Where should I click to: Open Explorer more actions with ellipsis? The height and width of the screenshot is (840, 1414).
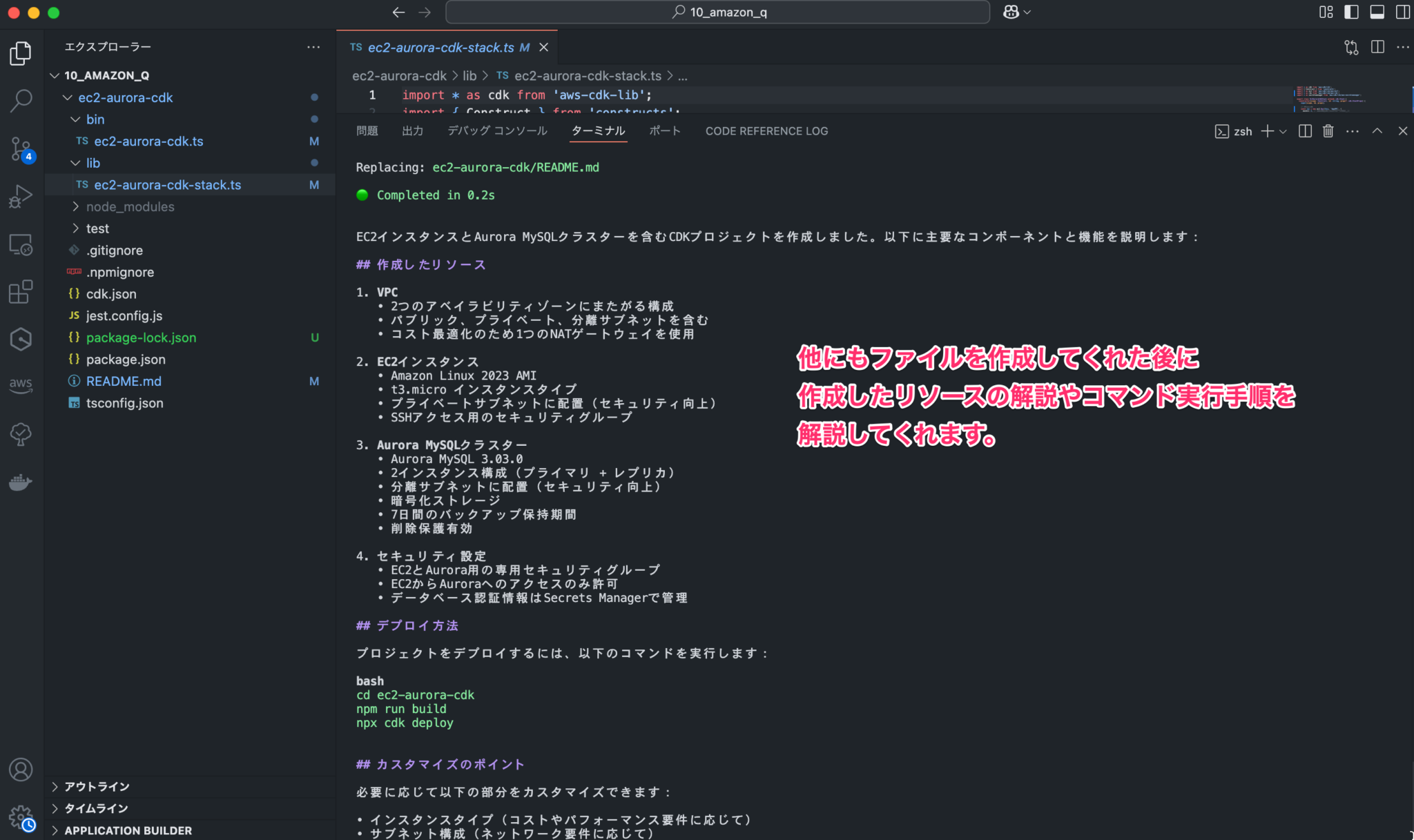tap(314, 46)
